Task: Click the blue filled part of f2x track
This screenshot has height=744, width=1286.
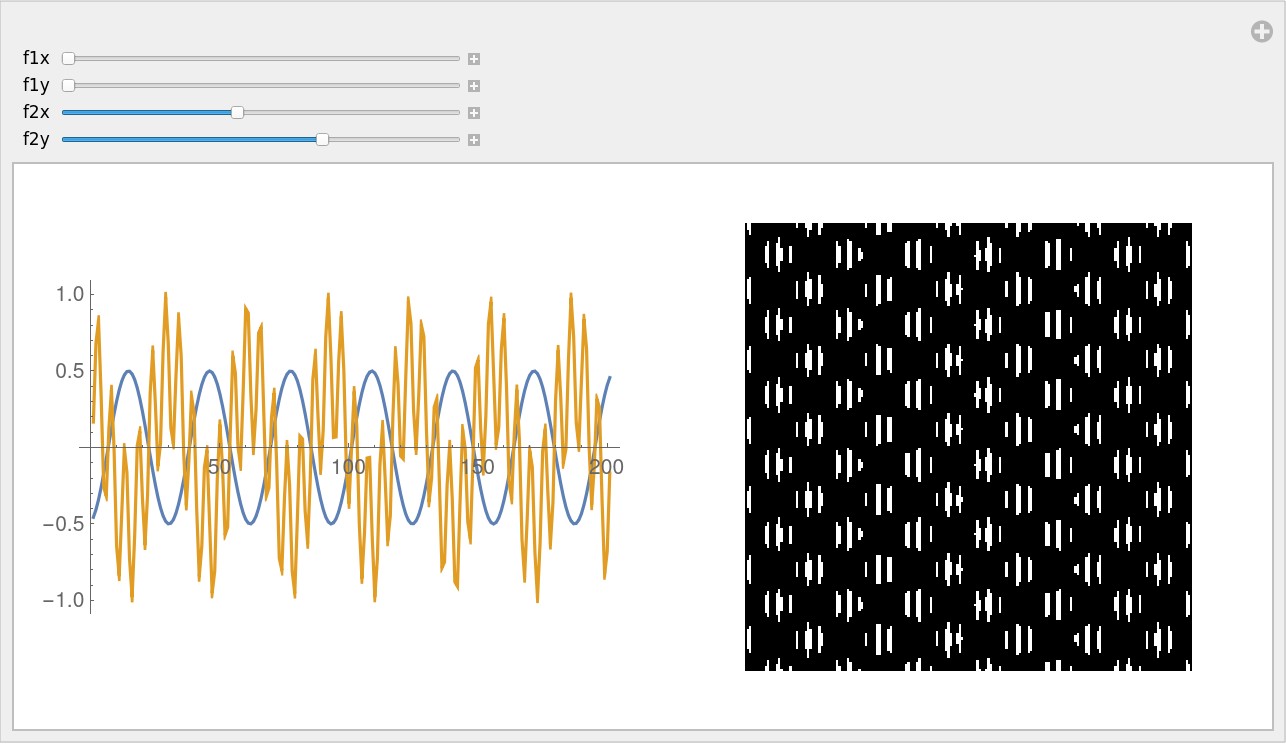Action: pyautogui.click(x=148, y=113)
